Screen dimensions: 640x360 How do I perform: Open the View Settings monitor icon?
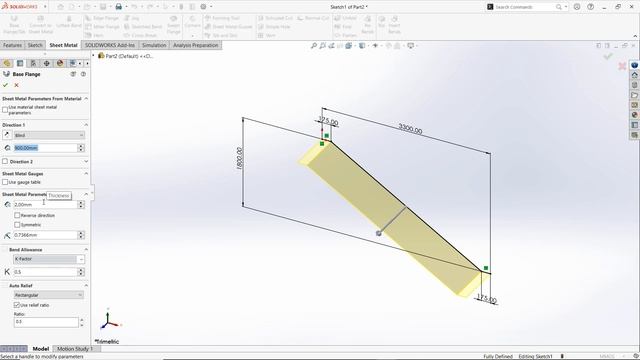click(411, 46)
